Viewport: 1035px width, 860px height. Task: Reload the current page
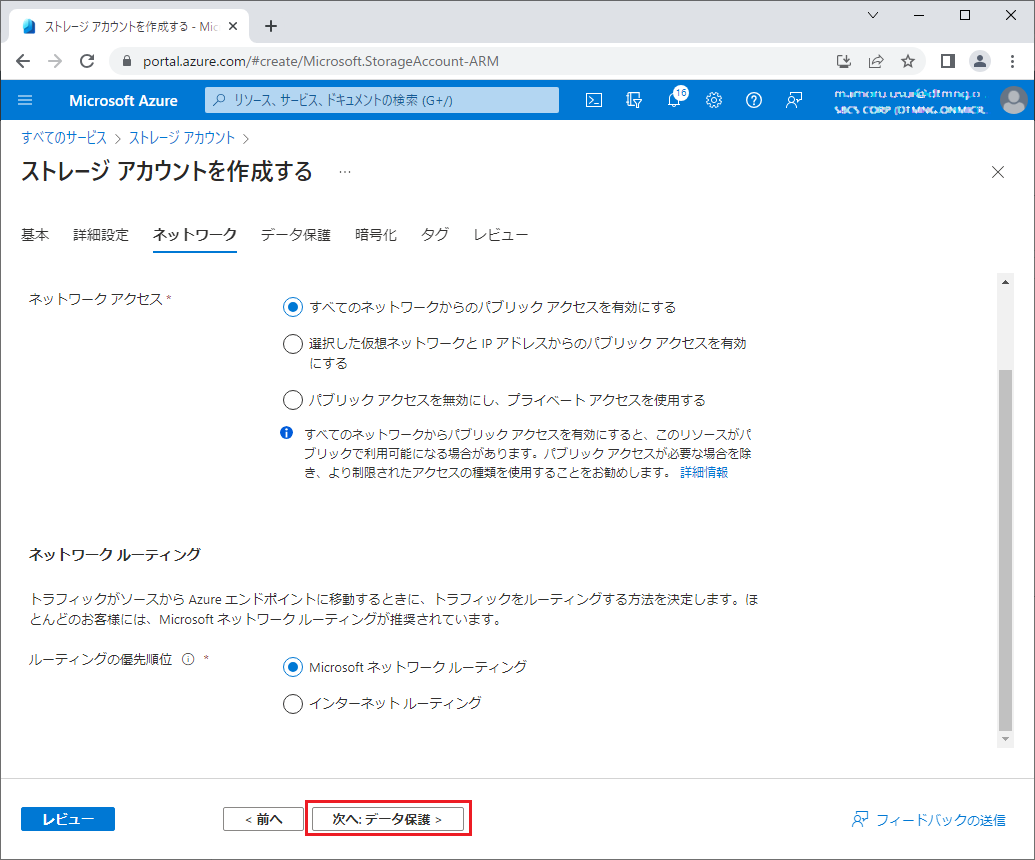(x=87, y=61)
